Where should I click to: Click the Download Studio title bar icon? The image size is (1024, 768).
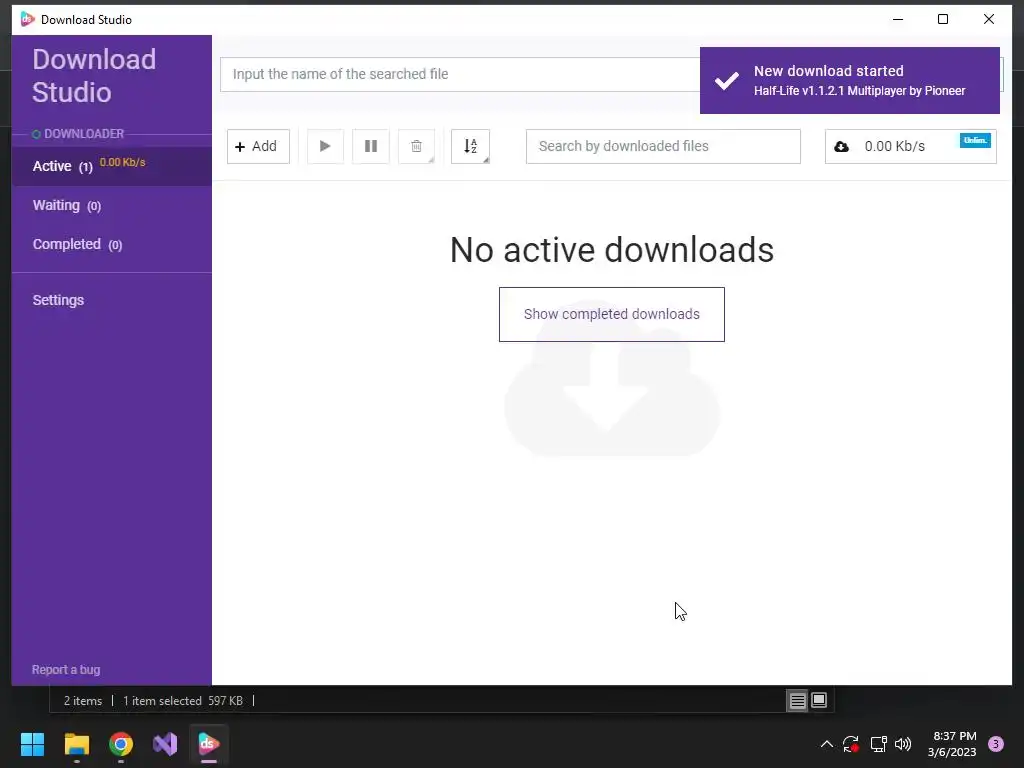(27, 19)
